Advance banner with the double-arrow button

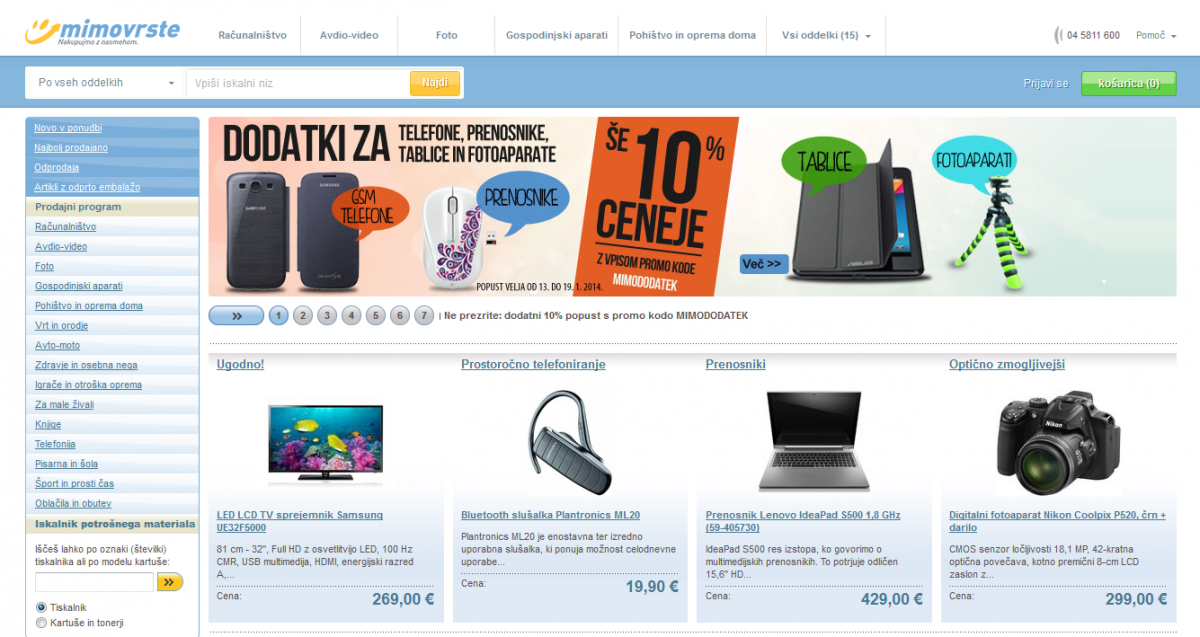tap(236, 316)
